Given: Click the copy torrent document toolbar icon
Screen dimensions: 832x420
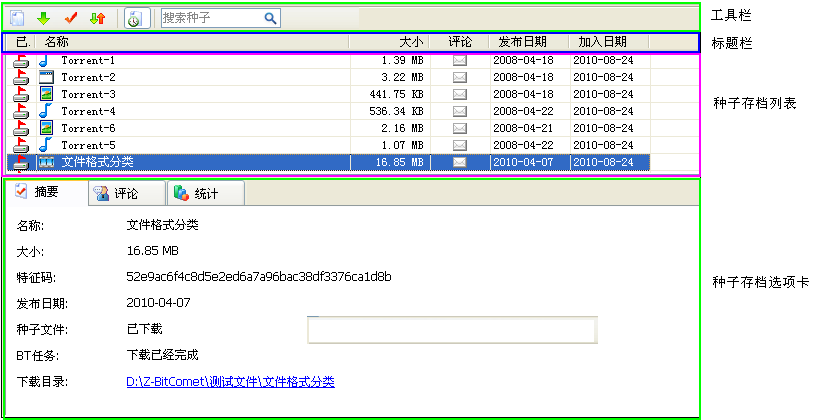Looking at the screenshot, I should click(17, 18).
